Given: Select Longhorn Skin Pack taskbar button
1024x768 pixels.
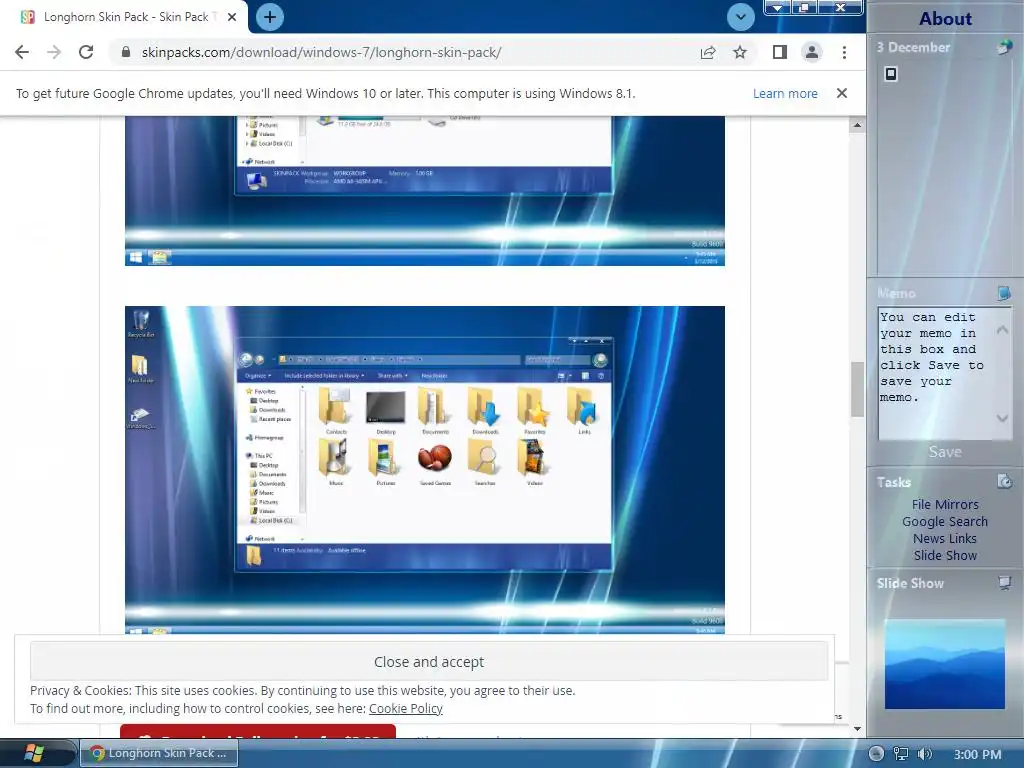Looking at the screenshot, I should 159,753.
